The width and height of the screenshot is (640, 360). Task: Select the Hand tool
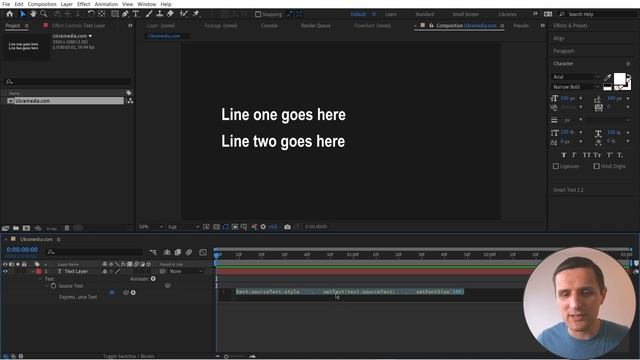[x=33, y=14]
